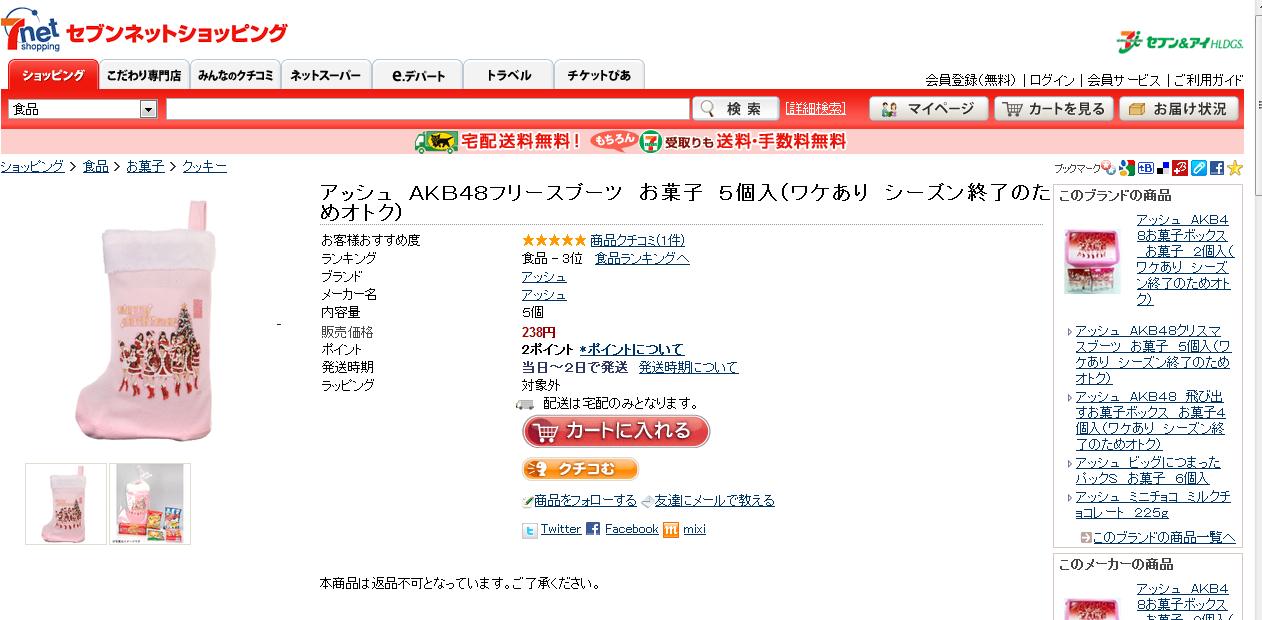Click the red Buzzurl bookmark icon

(1180, 168)
